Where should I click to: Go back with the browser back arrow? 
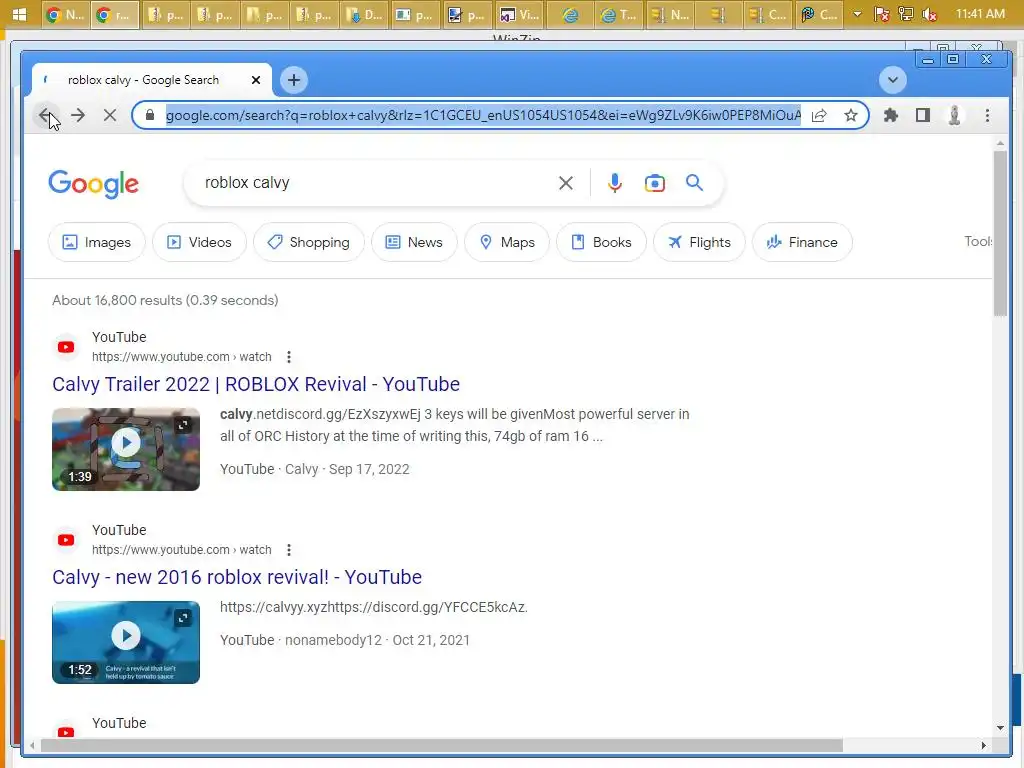click(x=44, y=116)
